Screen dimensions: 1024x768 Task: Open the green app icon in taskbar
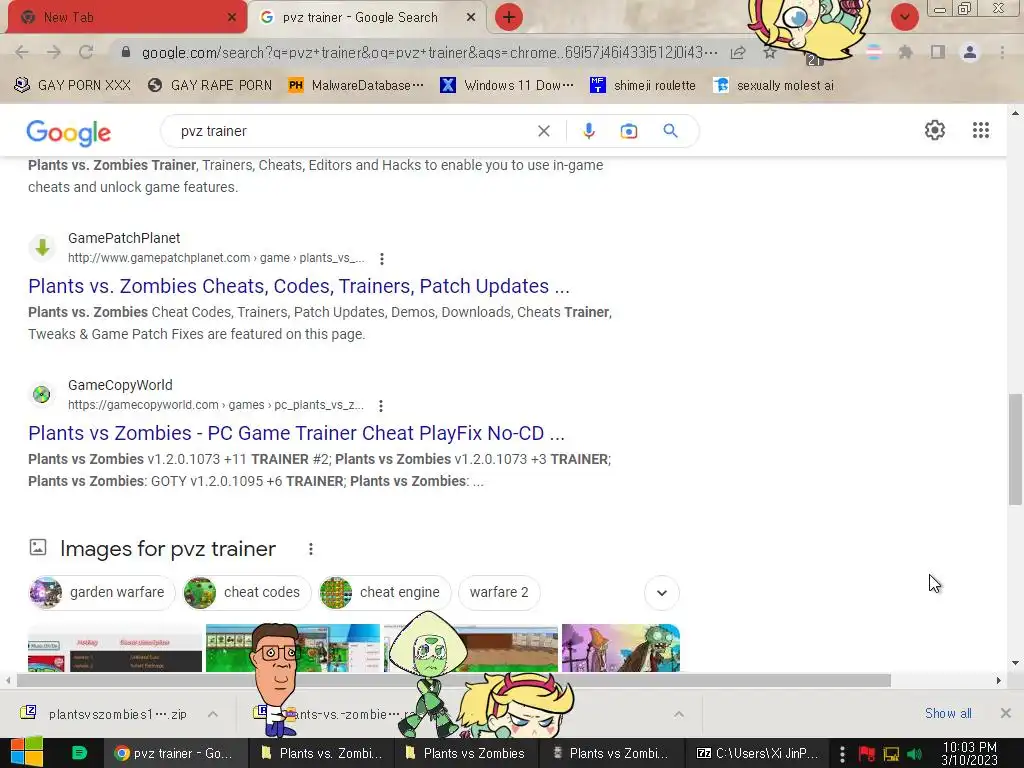(x=79, y=753)
